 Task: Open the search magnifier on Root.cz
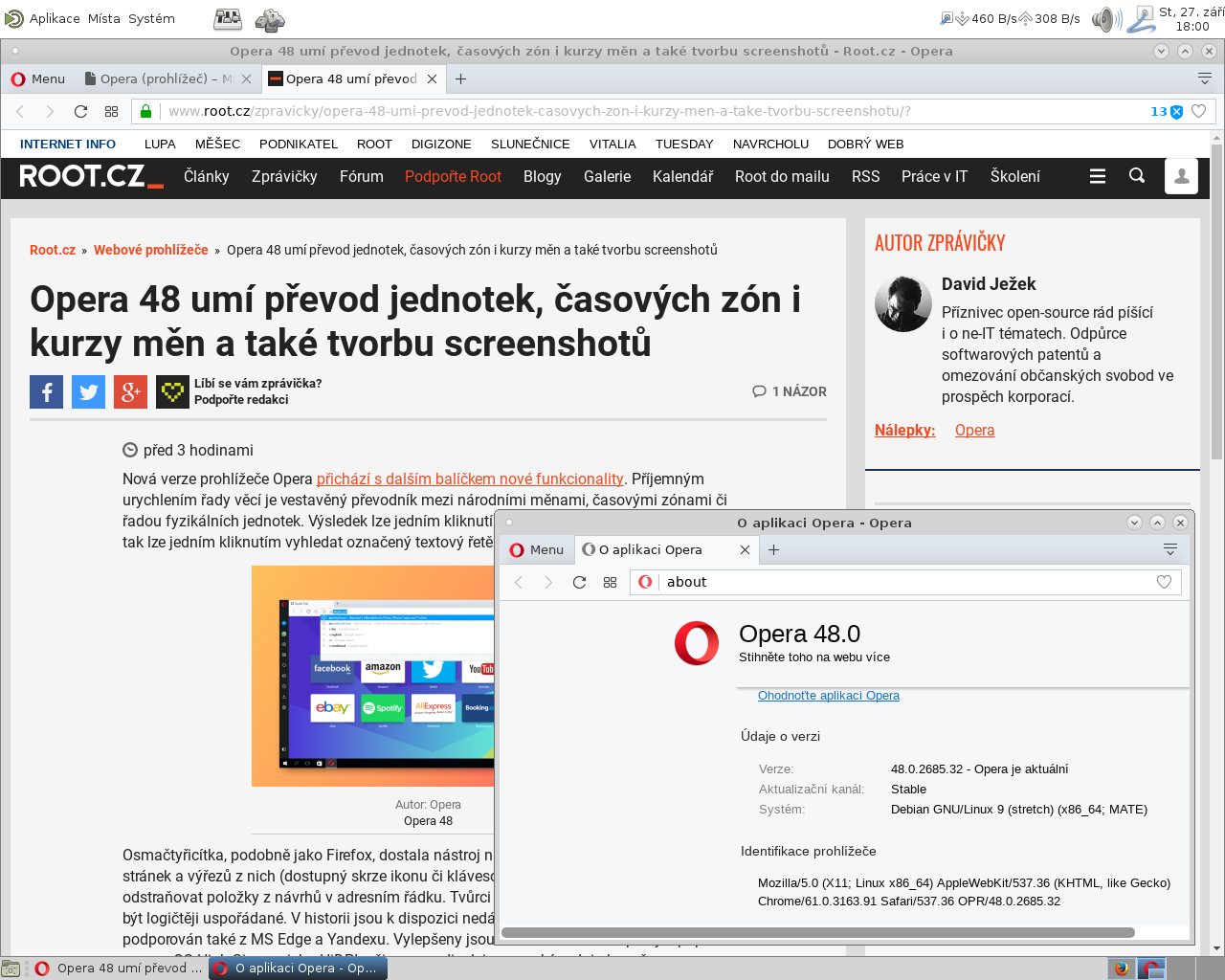pyautogui.click(x=1137, y=176)
